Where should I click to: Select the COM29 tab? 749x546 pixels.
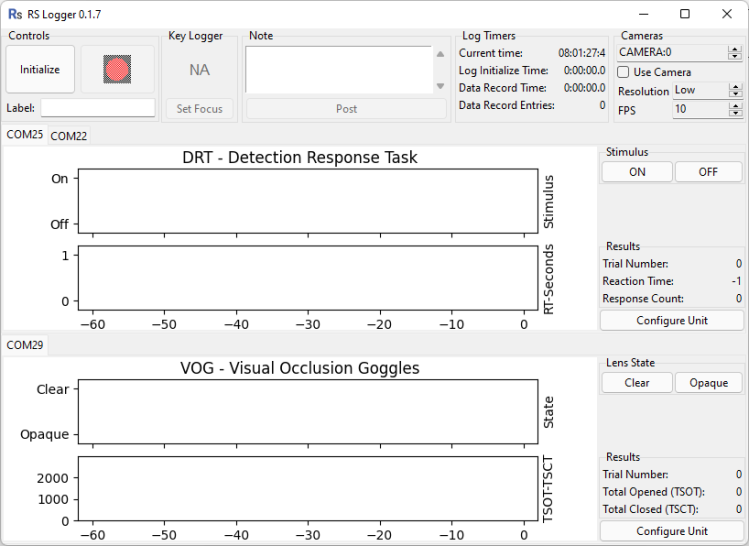click(25, 345)
